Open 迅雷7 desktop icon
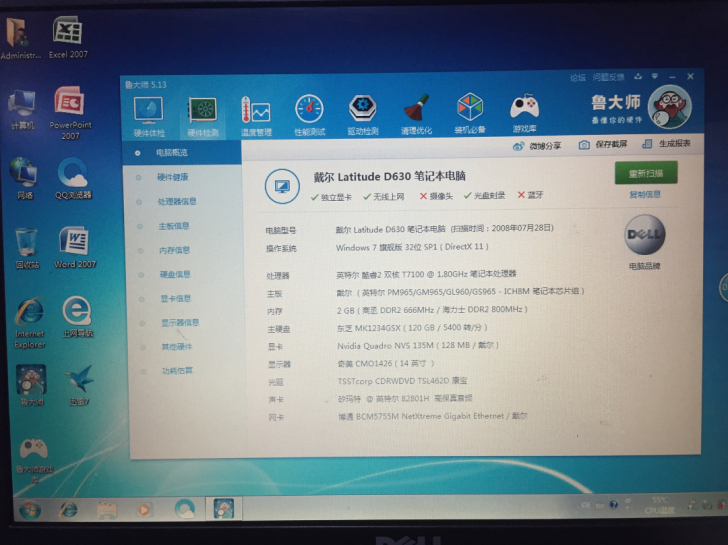Screen dimensions: 728x545 click(x=79, y=385)
